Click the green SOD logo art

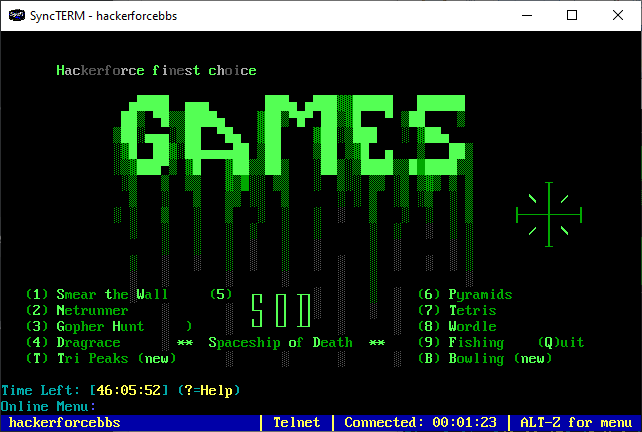coord(280,311)
